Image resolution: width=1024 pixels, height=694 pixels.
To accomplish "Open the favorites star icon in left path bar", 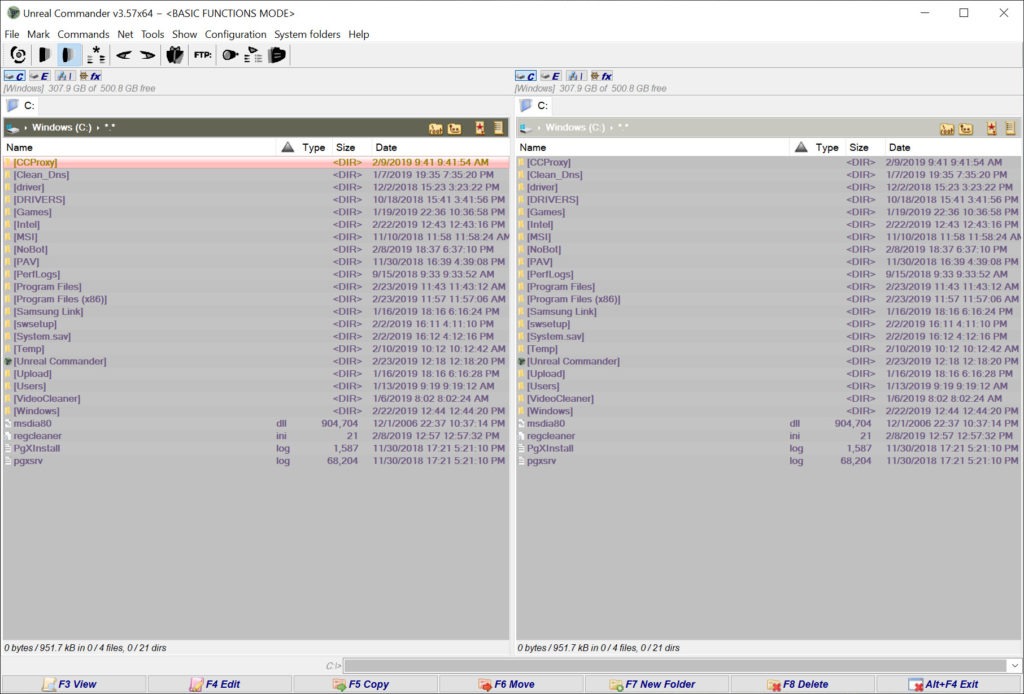I will coord(480,128).
